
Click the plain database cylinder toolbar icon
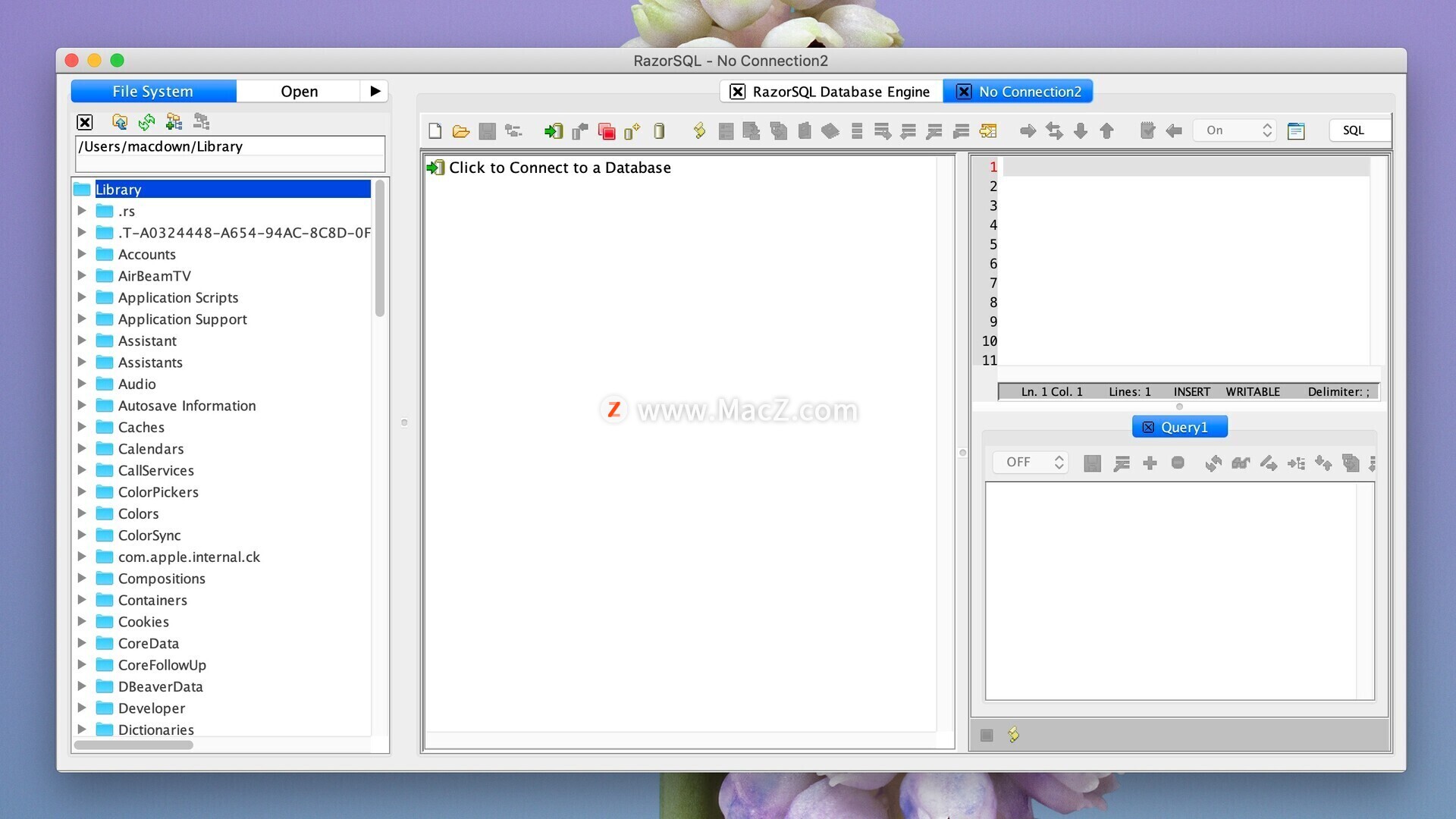tap(659, 130)
